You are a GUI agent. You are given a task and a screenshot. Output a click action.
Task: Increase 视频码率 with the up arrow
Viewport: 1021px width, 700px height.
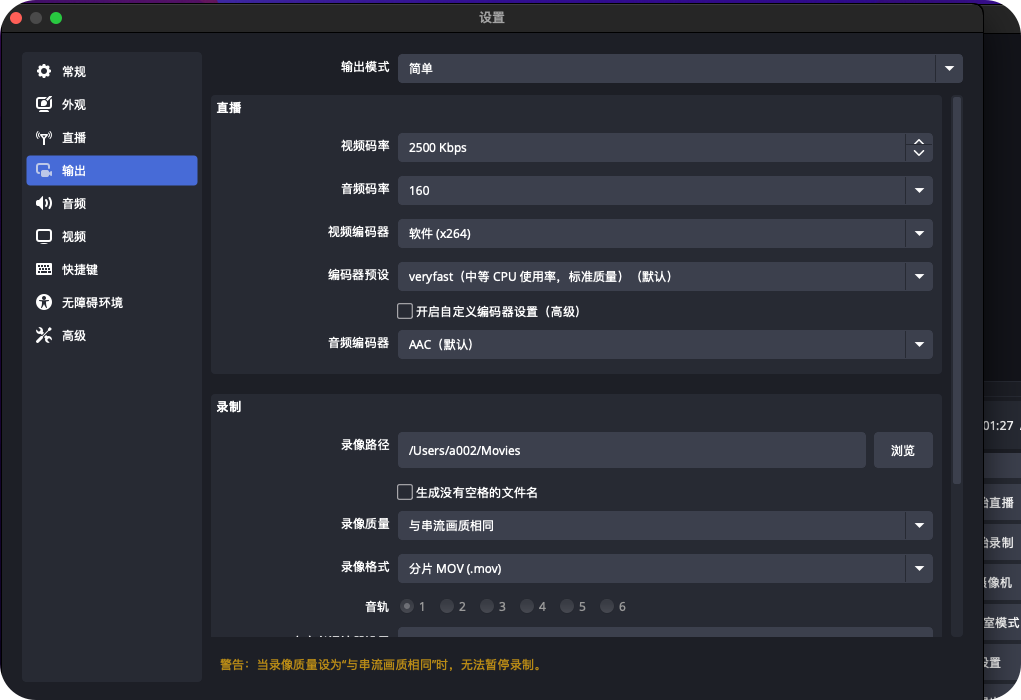point(919,141)
